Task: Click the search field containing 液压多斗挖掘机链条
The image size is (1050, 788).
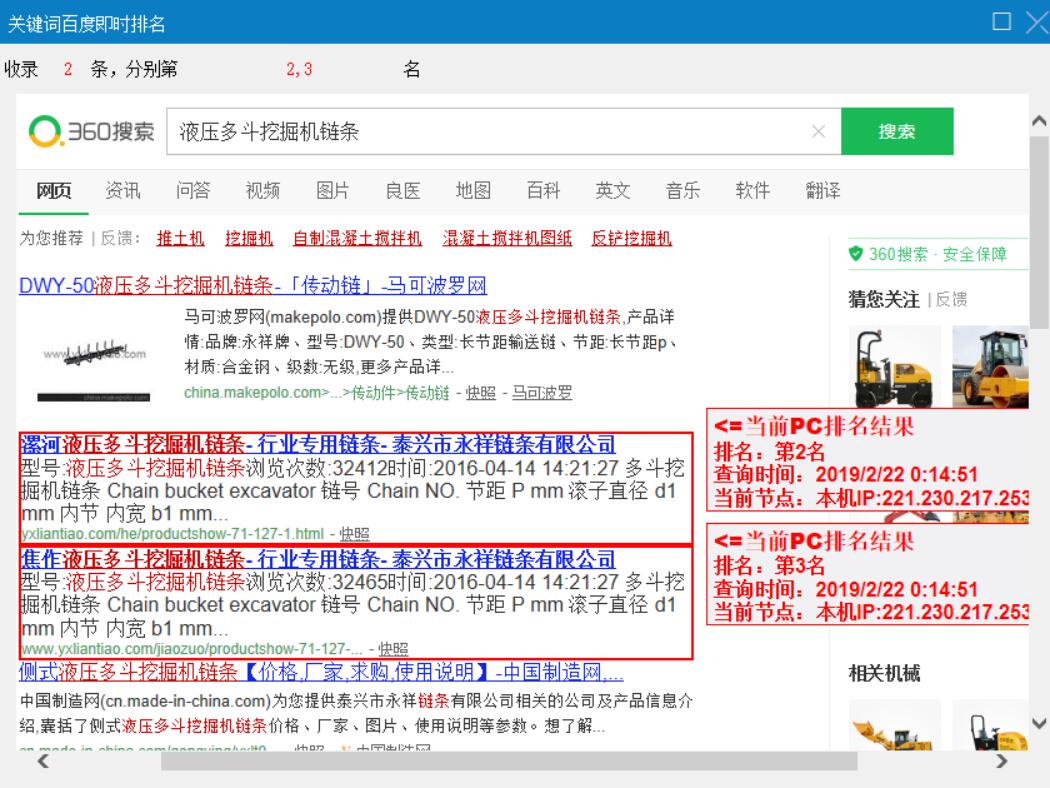Action: pyautogui.click(x=504, y=131)
